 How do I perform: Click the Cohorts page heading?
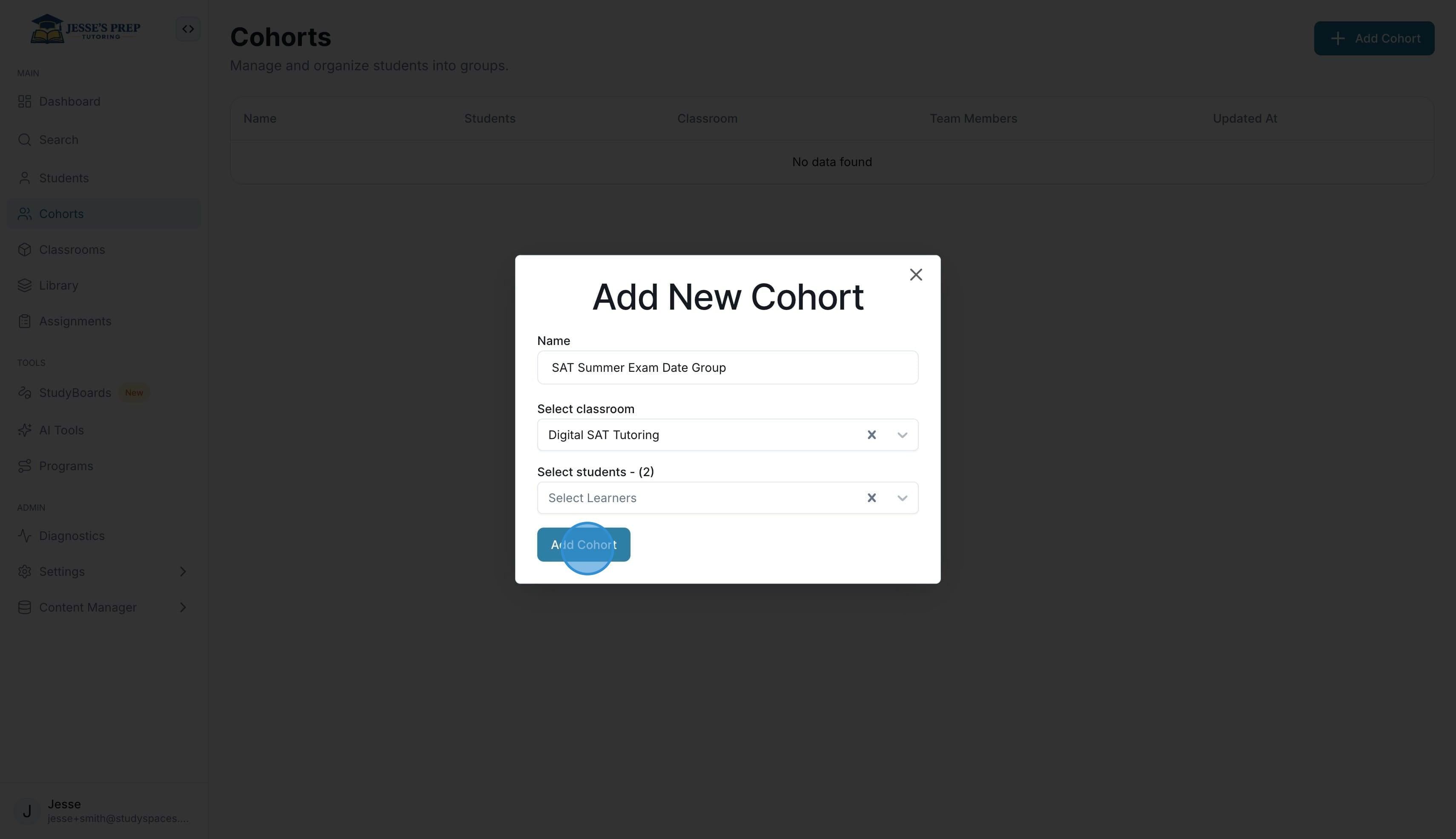(281, 37)
